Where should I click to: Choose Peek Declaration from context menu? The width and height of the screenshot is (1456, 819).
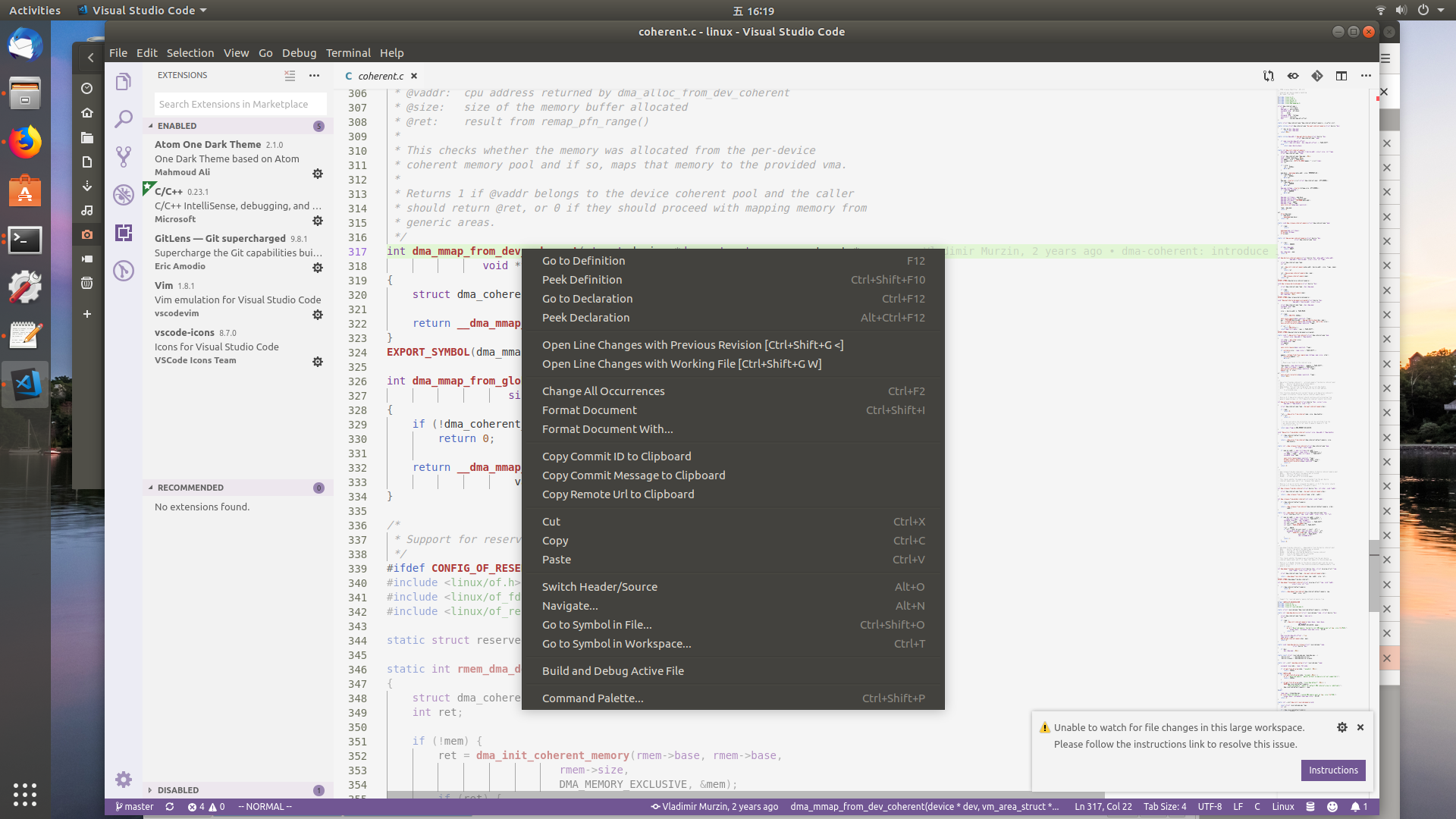pyautogui.click(x=733, y=318)
